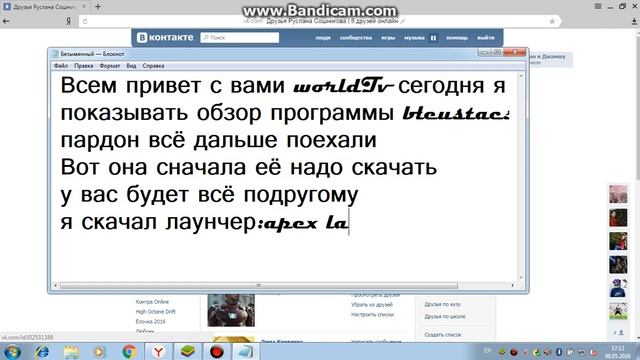Open the Формат menu in Notepad
This screenshot has width=640, height=360.
click(x=110, y=66)
